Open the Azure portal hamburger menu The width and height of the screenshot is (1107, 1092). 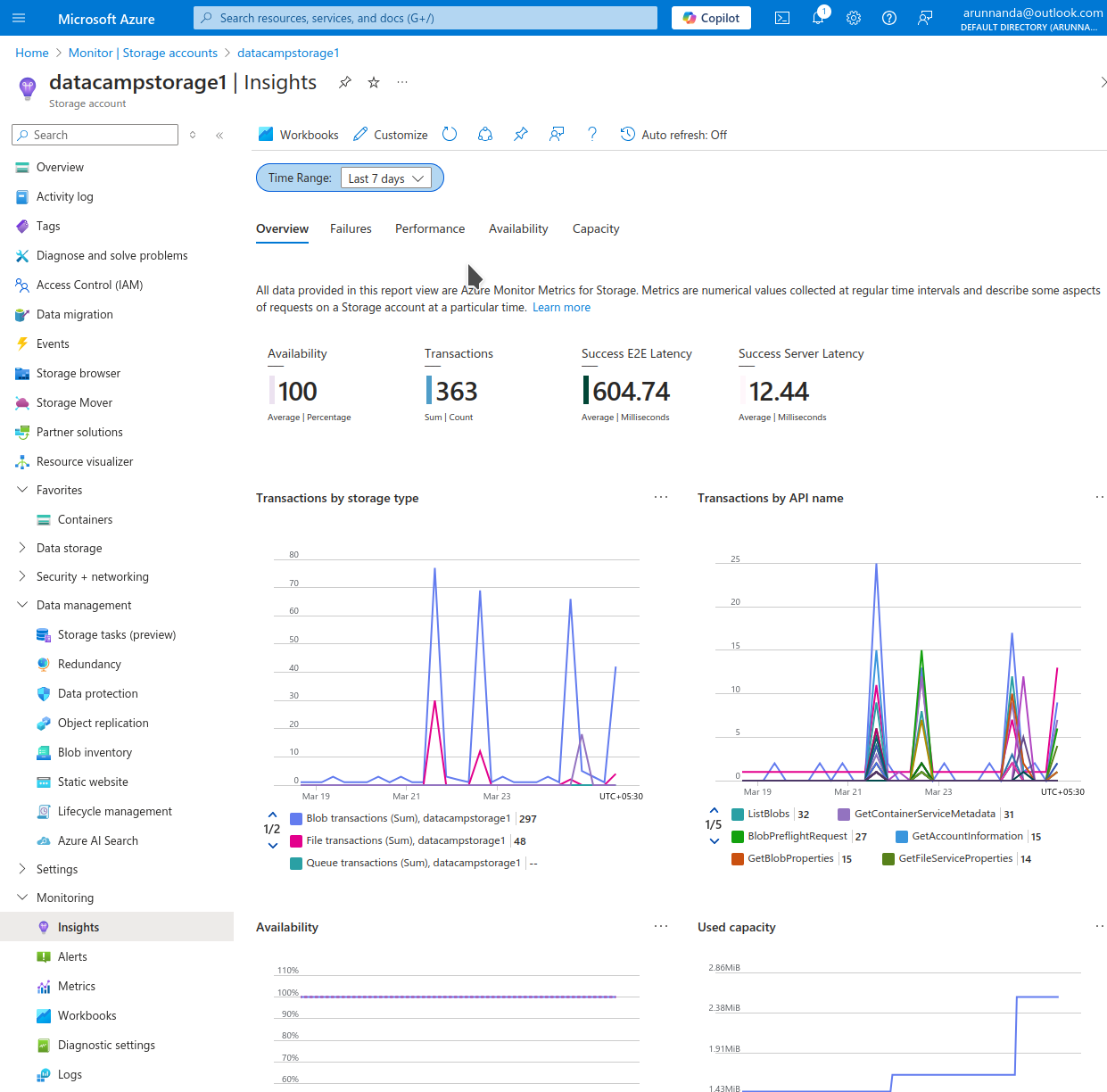(19, 18)
